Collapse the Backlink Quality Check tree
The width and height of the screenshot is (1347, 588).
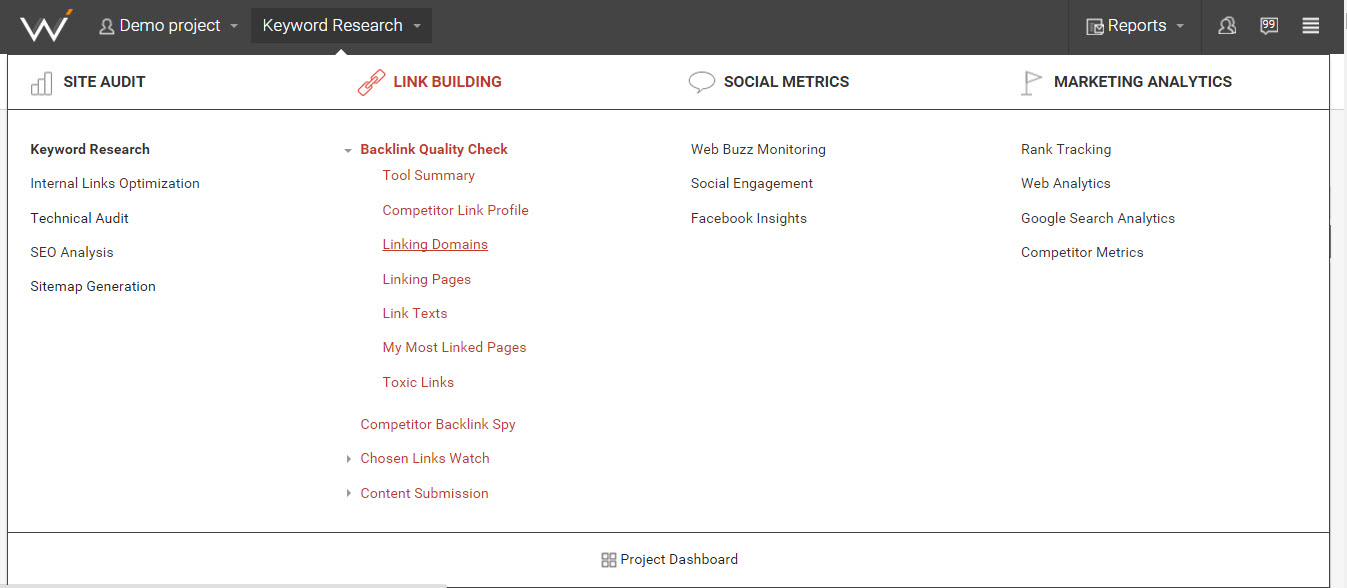tap(348, 150)
